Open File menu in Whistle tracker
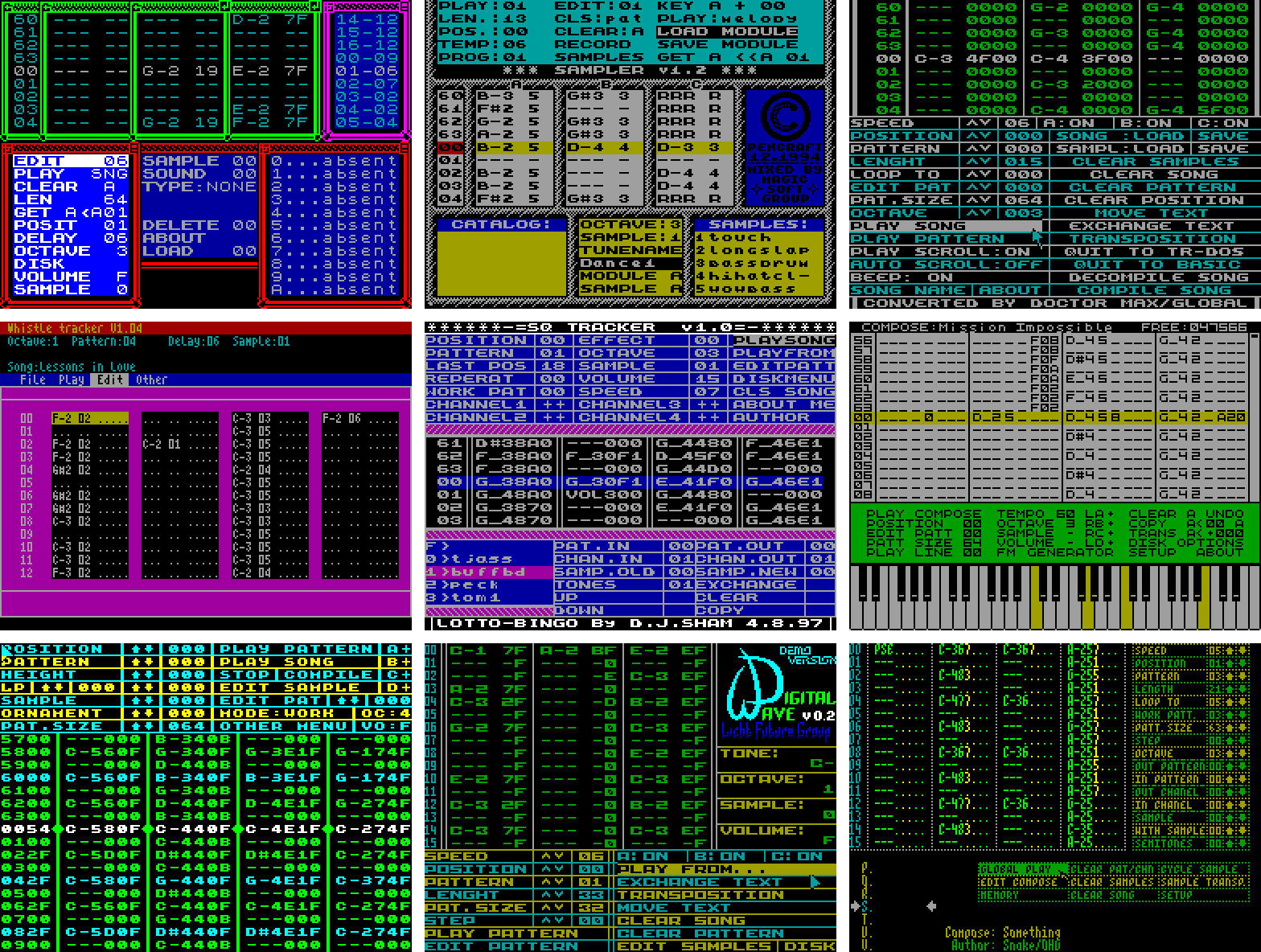Viewport: 1261px width, 952px height. point(33,380)
